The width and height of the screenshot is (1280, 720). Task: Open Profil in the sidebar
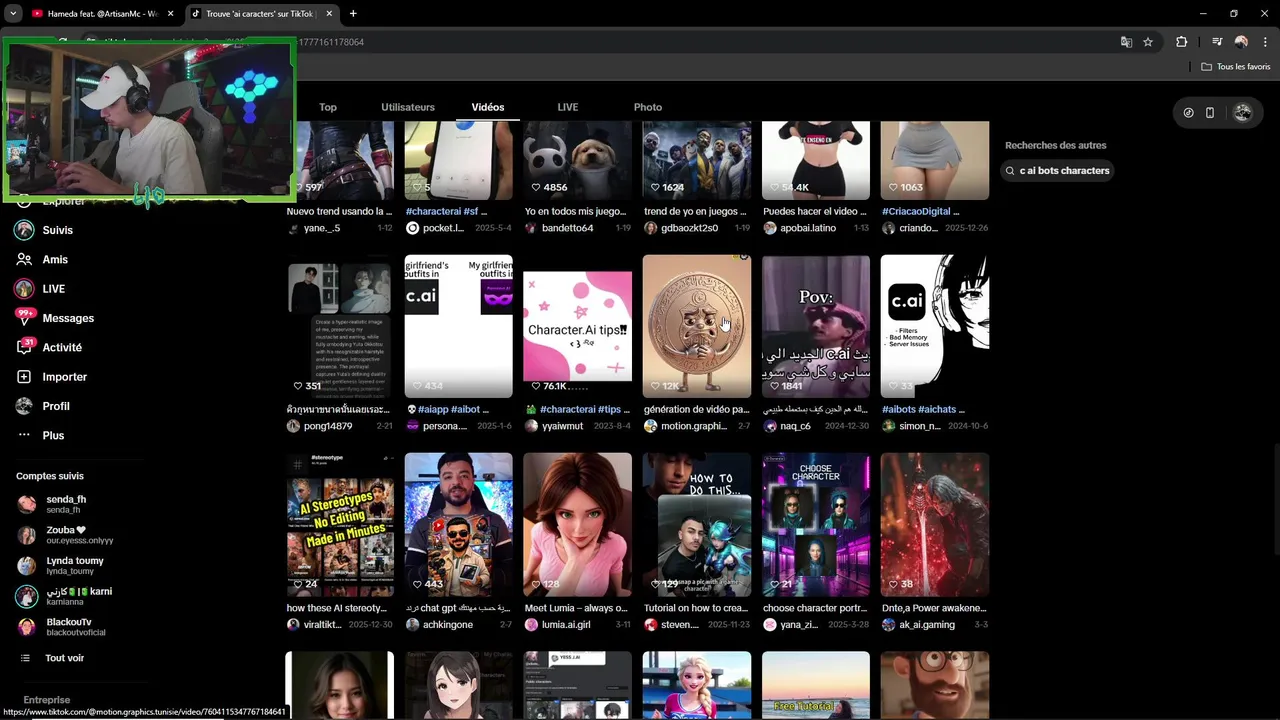pos(56,406)
